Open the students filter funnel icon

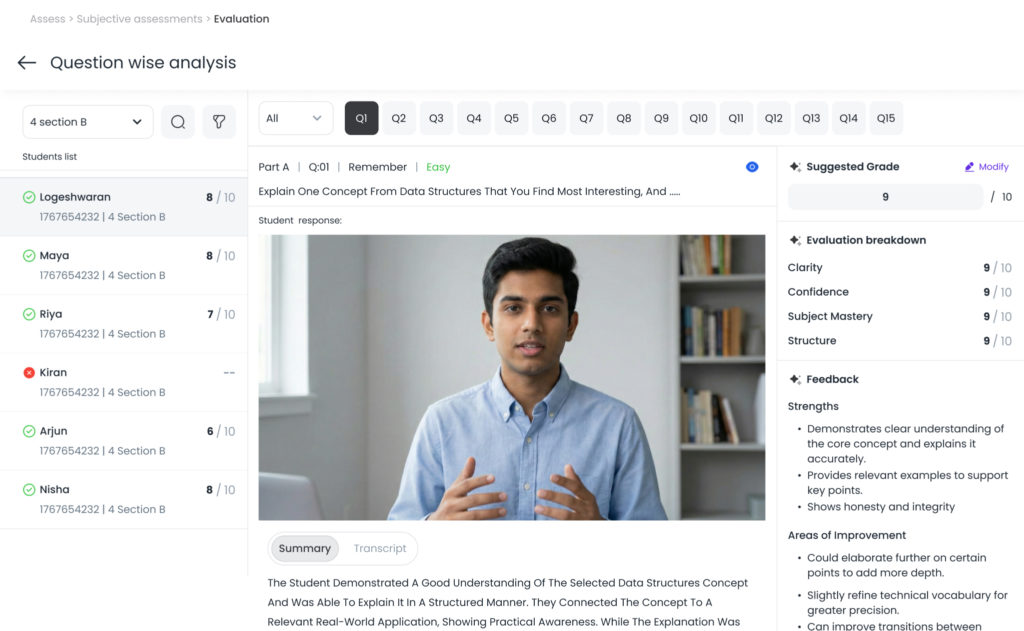tap(219, 122)
